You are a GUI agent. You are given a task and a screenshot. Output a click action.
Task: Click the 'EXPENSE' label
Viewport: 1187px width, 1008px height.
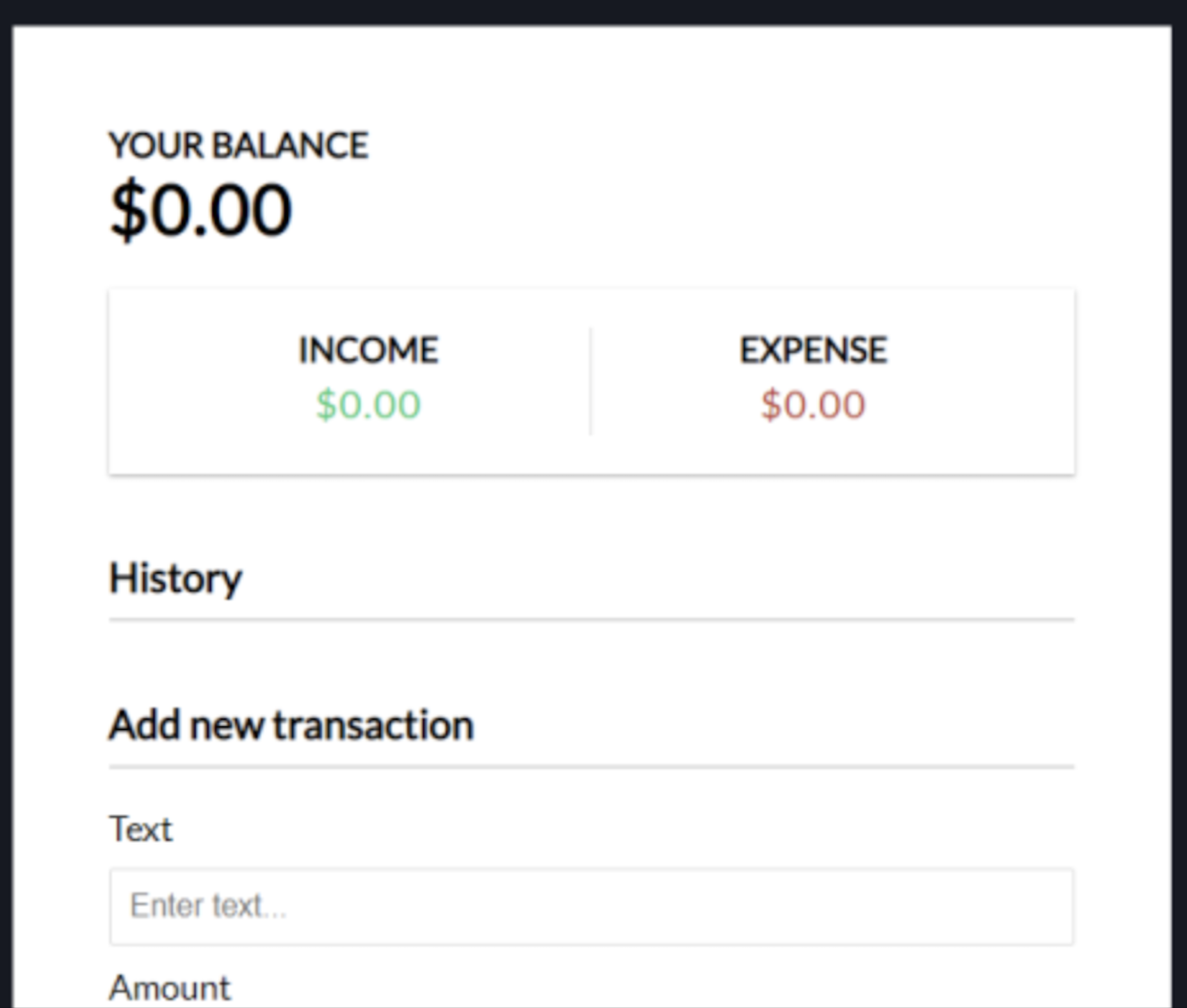pyautogui.click(x=813, y=350)
